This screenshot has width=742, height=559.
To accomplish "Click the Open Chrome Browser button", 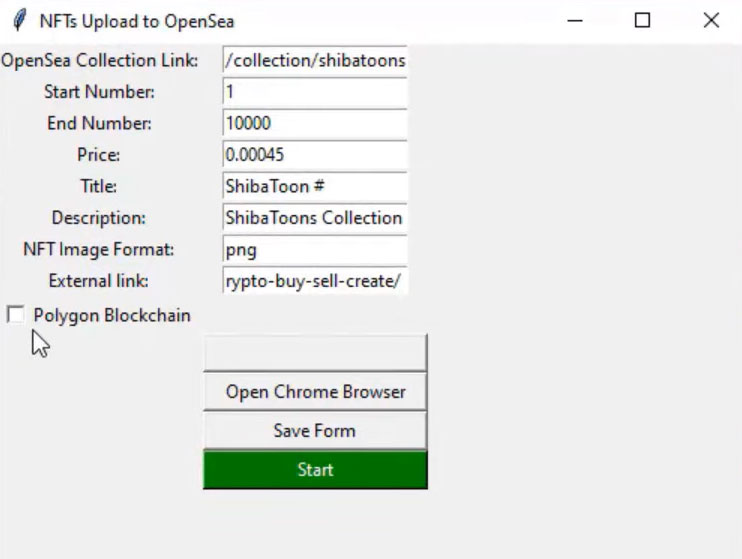I will (x=315, y=391).
